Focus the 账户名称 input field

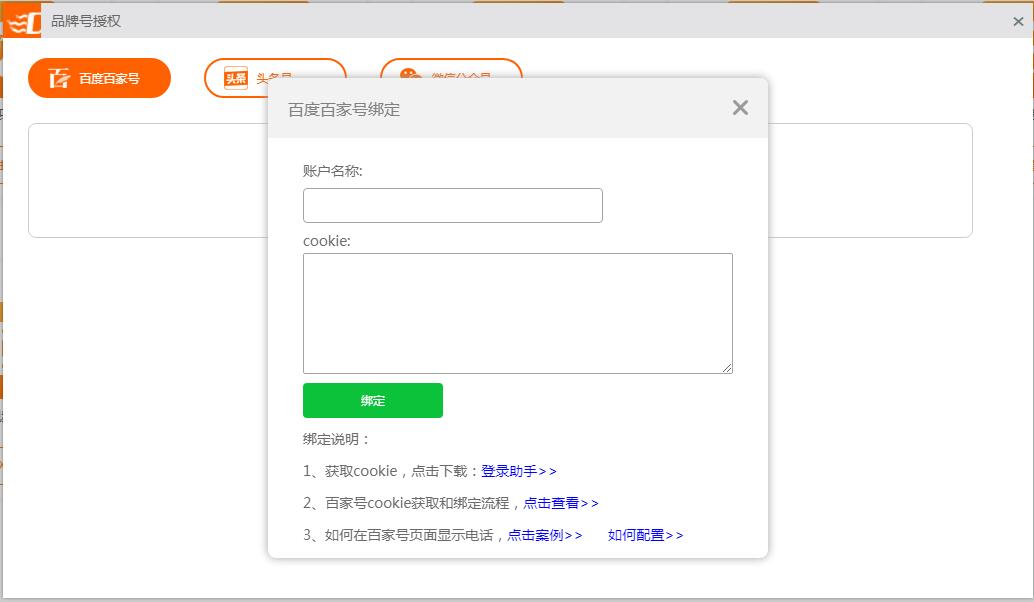[x=452, y=205]
